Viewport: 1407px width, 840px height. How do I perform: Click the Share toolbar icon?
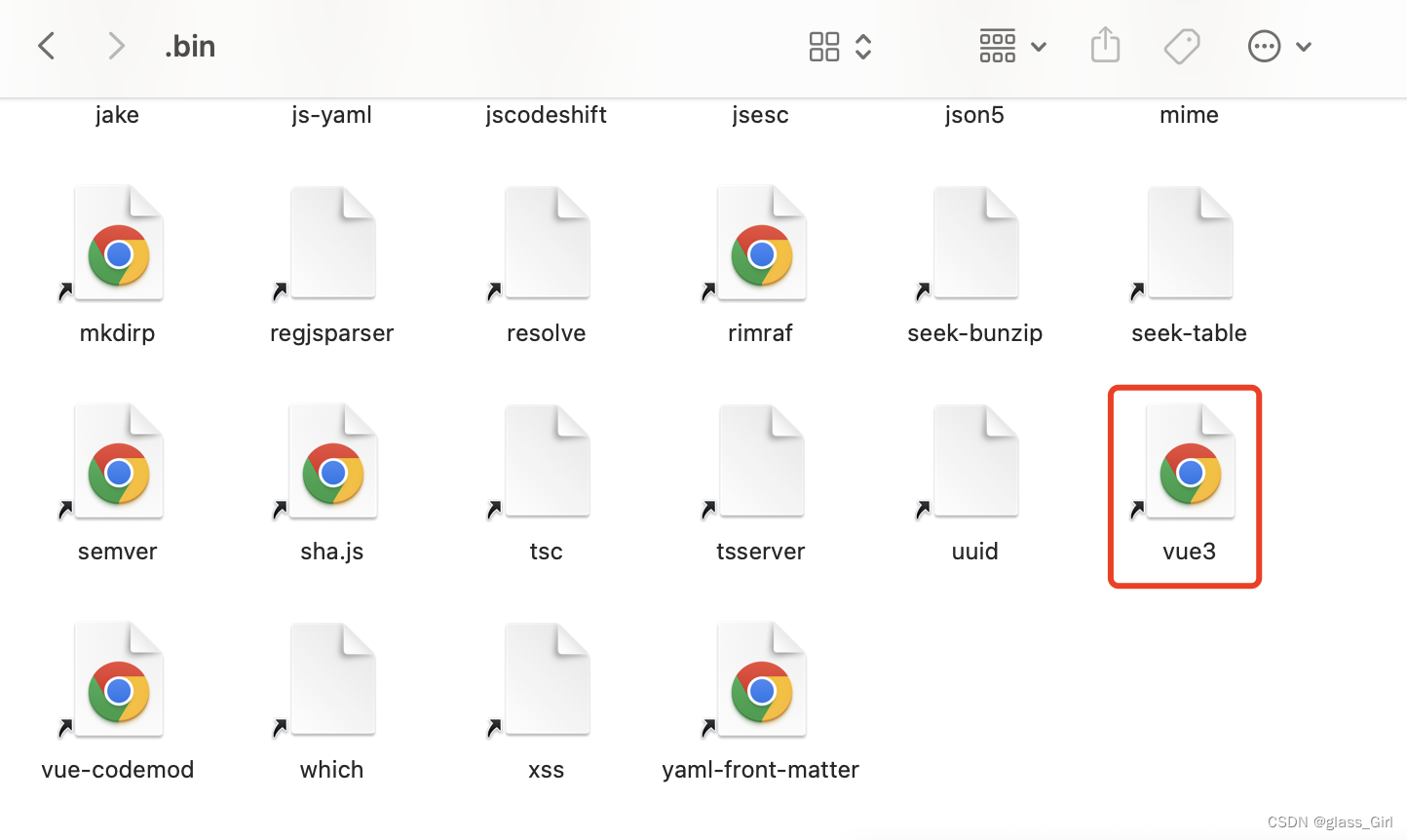click(1105, 45)
